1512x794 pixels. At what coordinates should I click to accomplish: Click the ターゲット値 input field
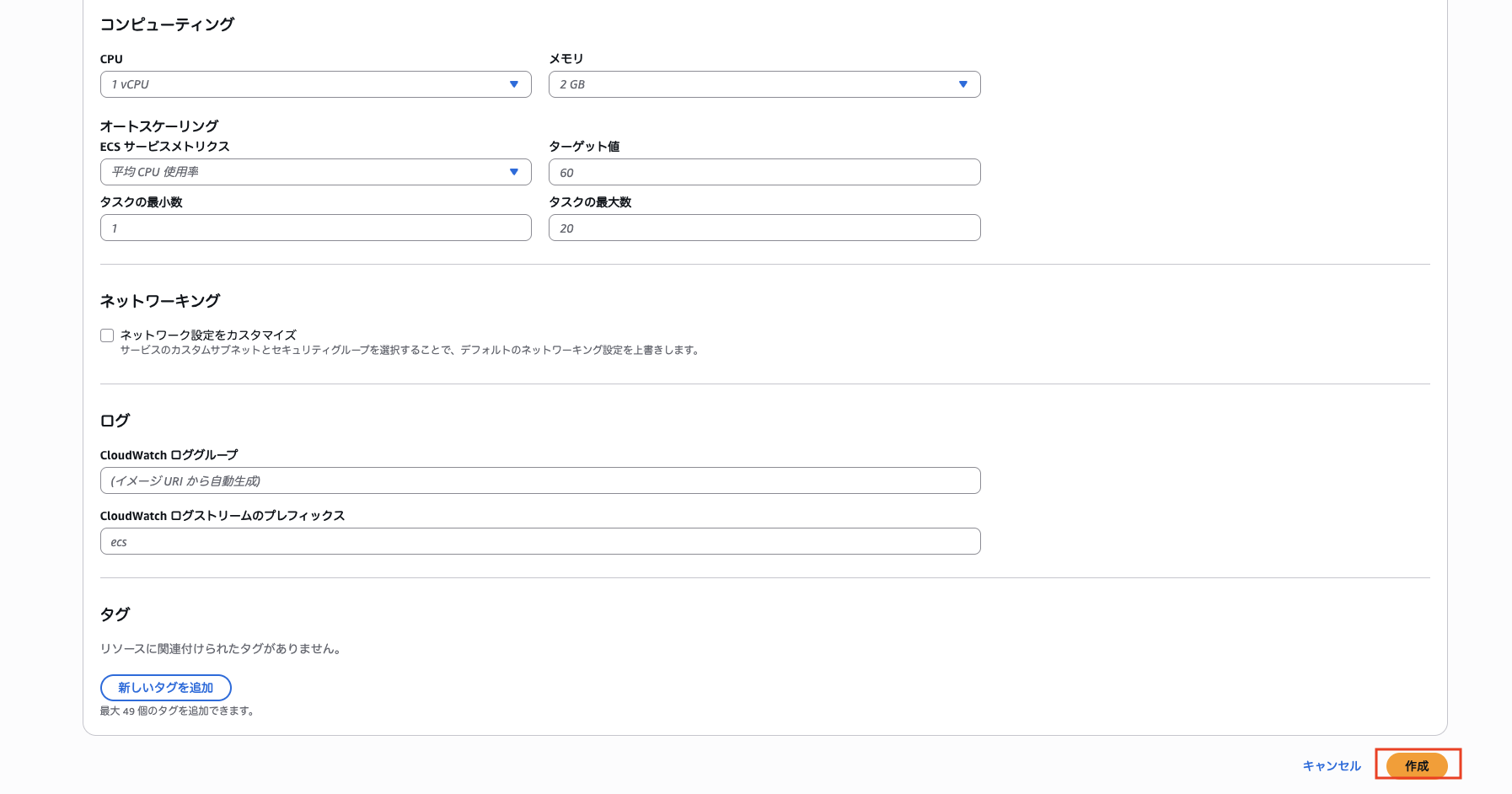point(764,172)
